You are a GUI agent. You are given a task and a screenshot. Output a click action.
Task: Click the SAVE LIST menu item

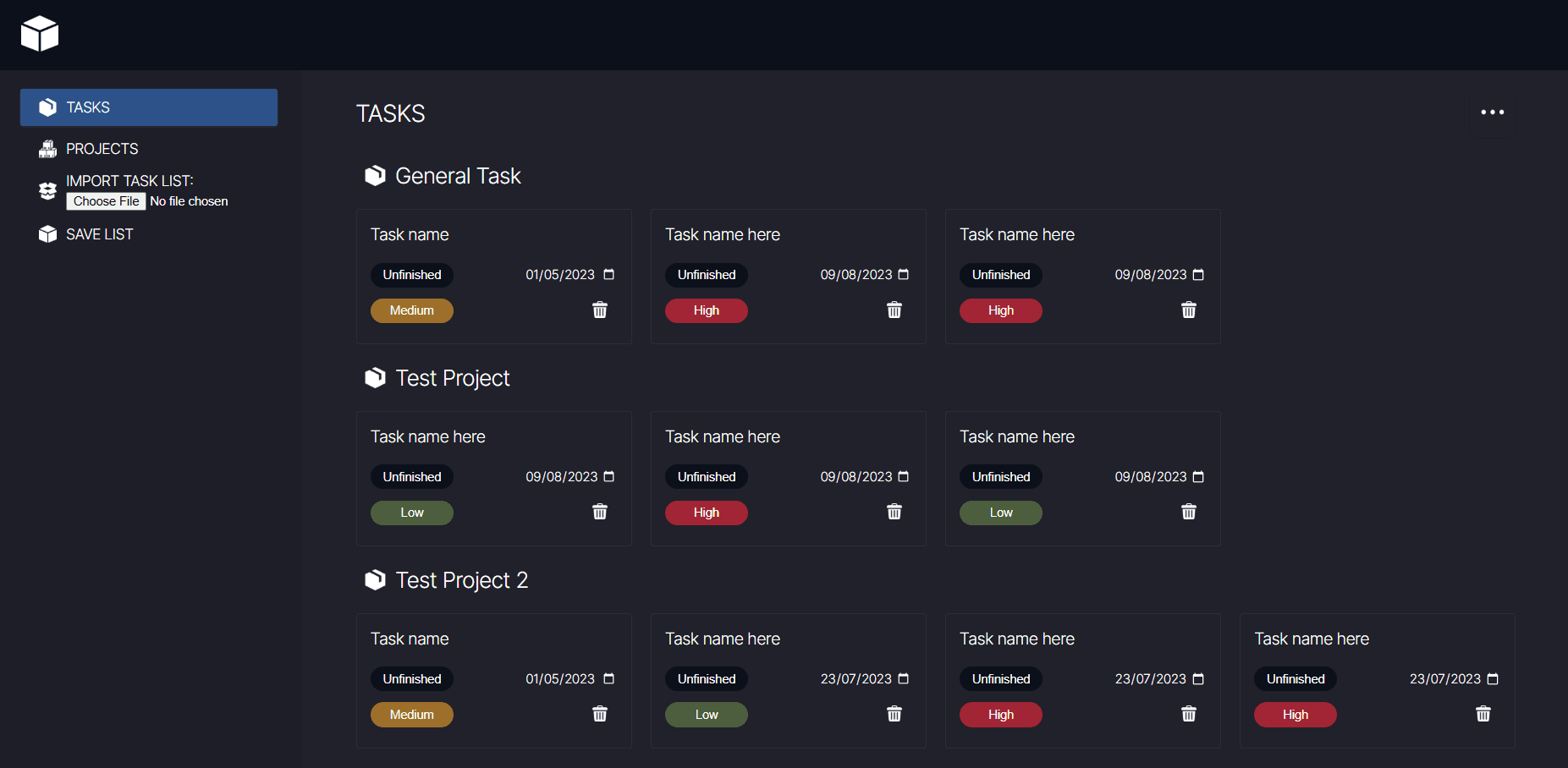[100, 234]
